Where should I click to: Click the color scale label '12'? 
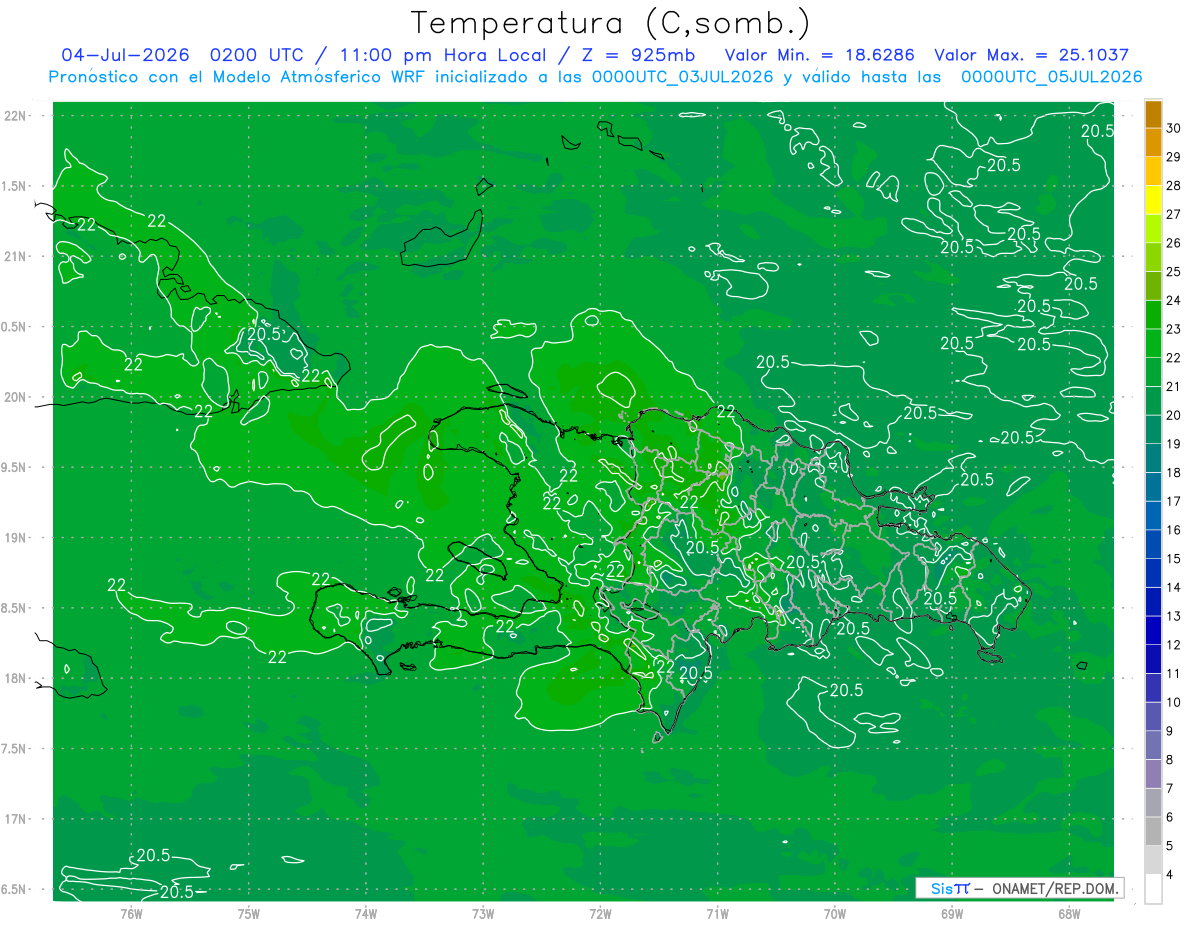coord(1173,645)
